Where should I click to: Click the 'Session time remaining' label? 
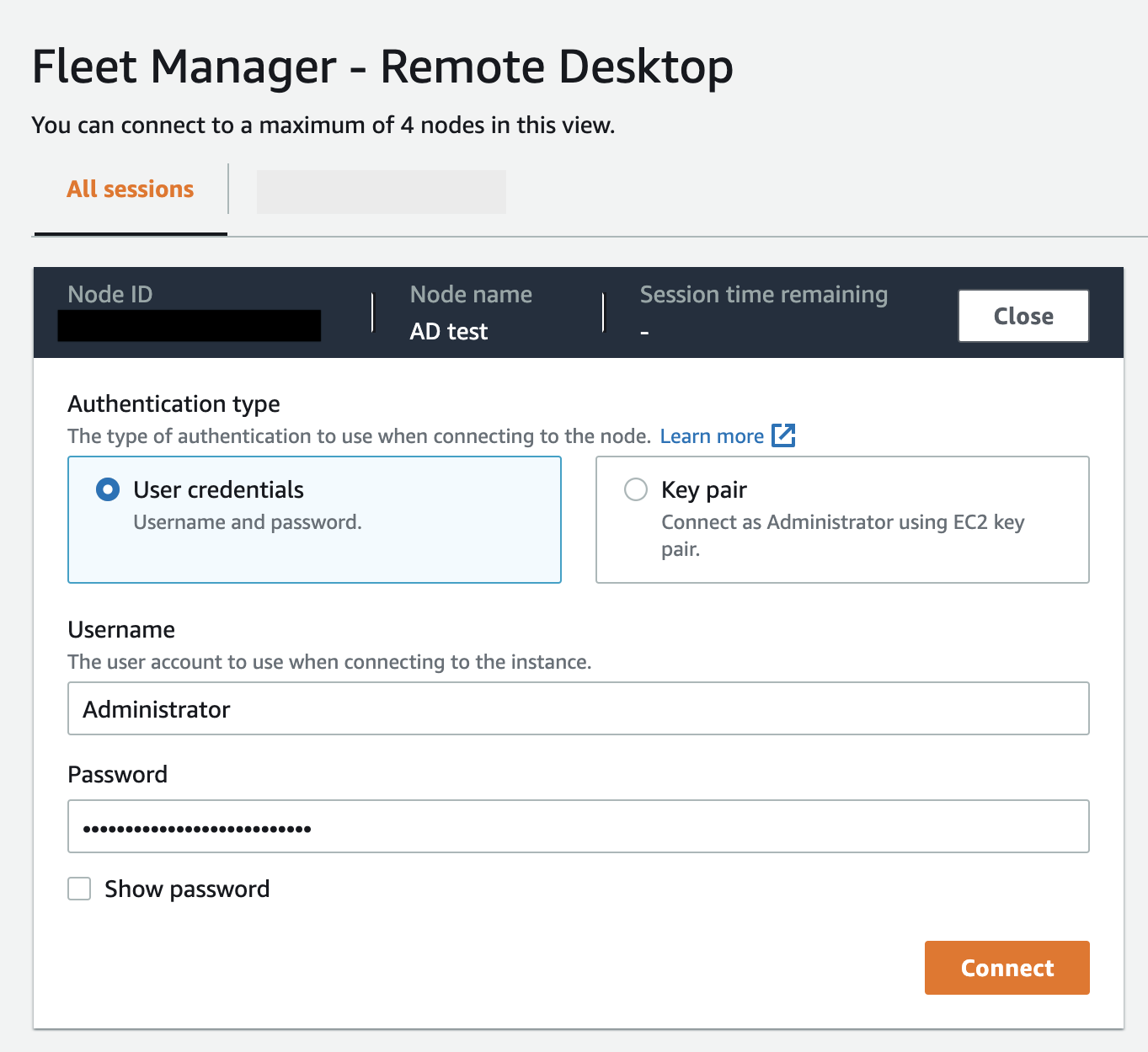pos(764,295)
